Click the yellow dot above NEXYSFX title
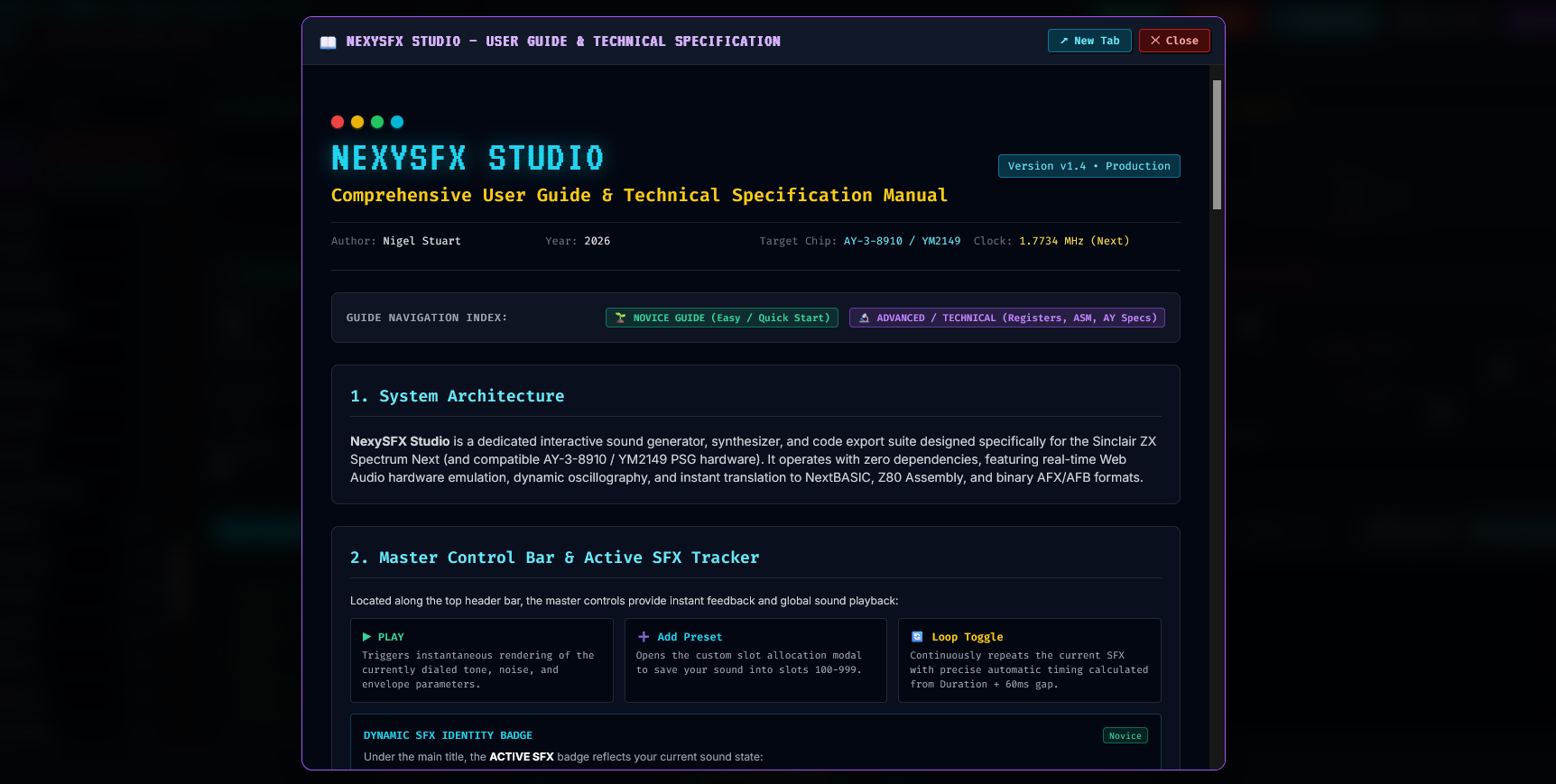1556x784 pixels. [x=357, y=122]
